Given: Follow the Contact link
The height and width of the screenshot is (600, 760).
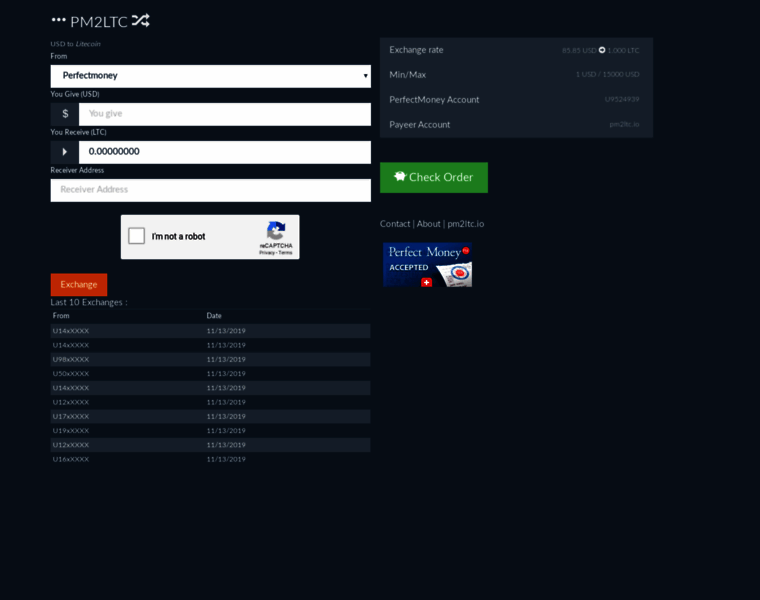Looking at the screenshot, I should click(395, 224).
